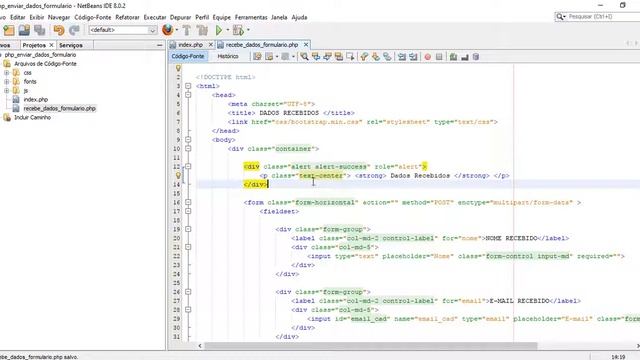Collapse the alert div fold on line 12
The width and height of the screenshot is (640, 360).
point(188,167)
